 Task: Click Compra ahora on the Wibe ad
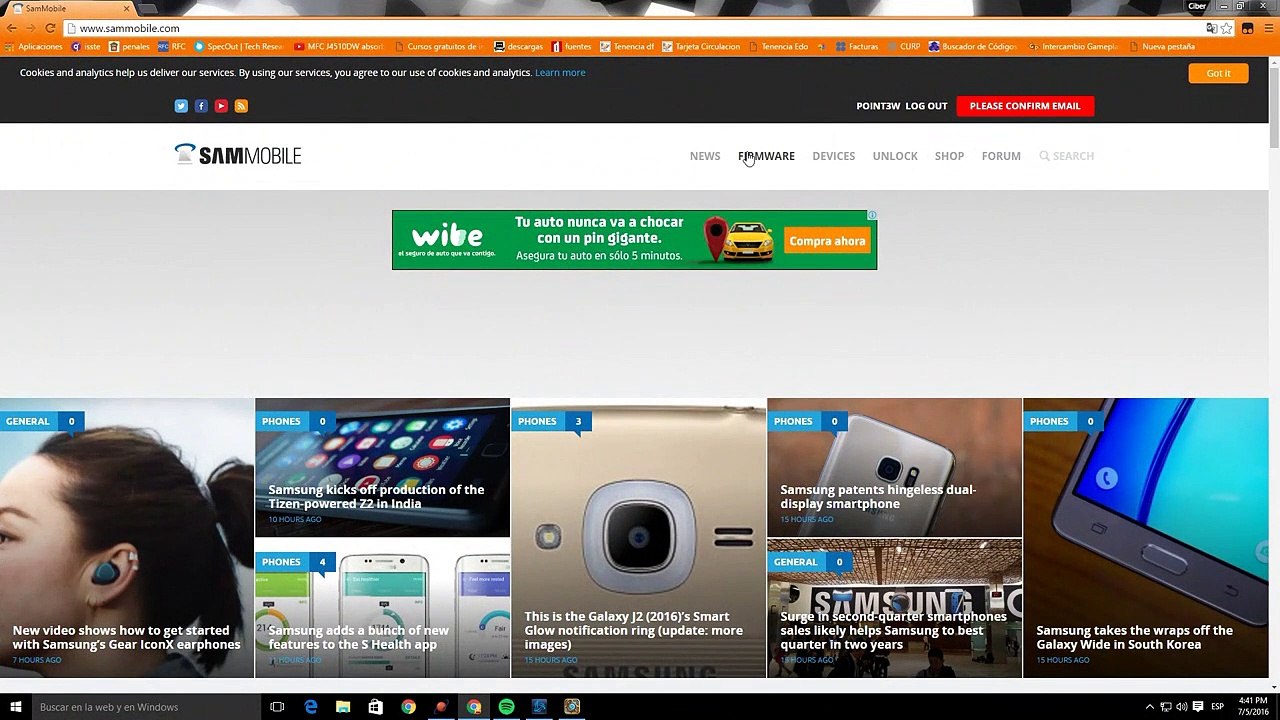[827, 241]
